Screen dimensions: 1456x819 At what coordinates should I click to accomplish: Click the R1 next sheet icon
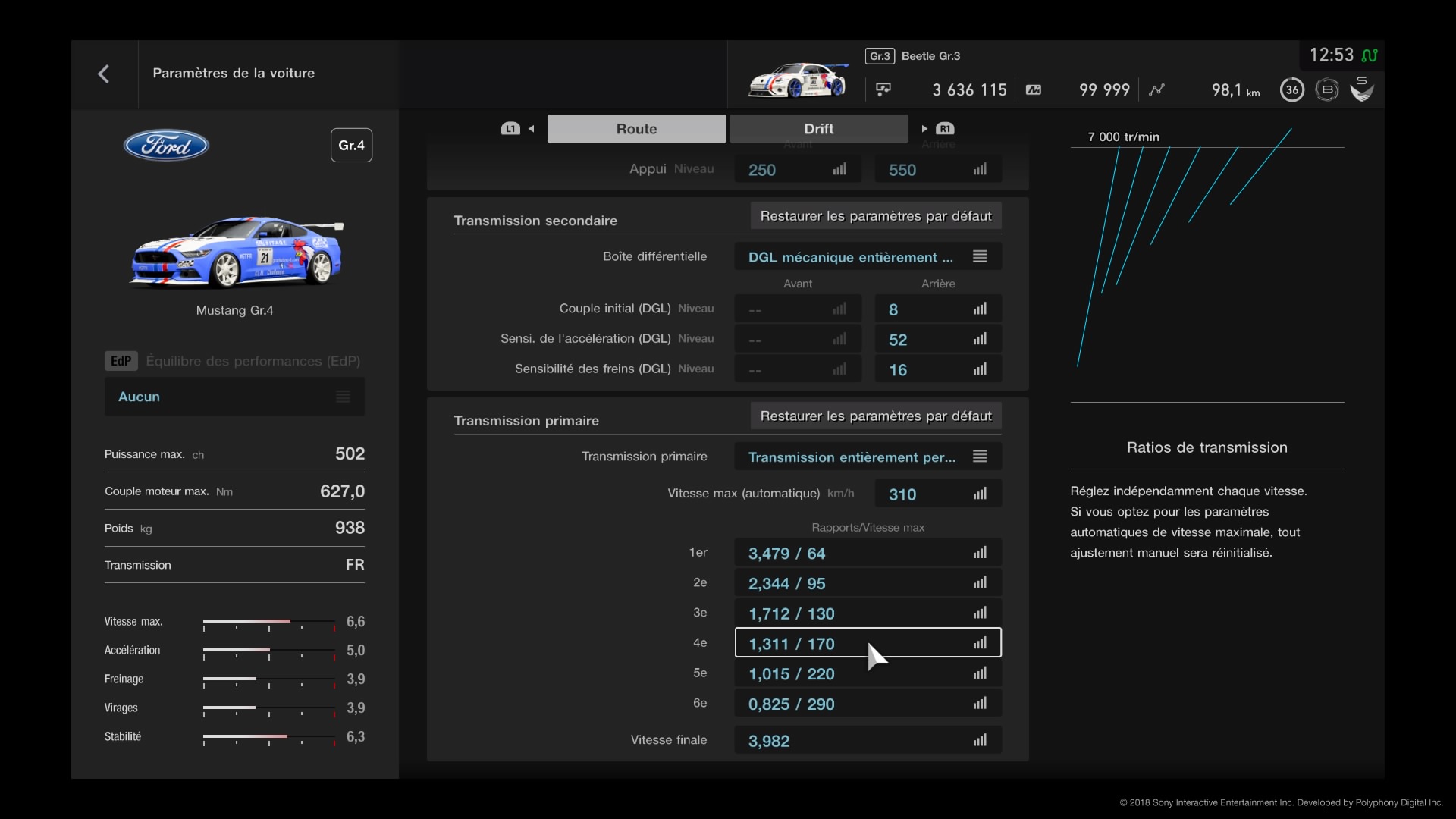pyautogui.click(x=945, y=129)
